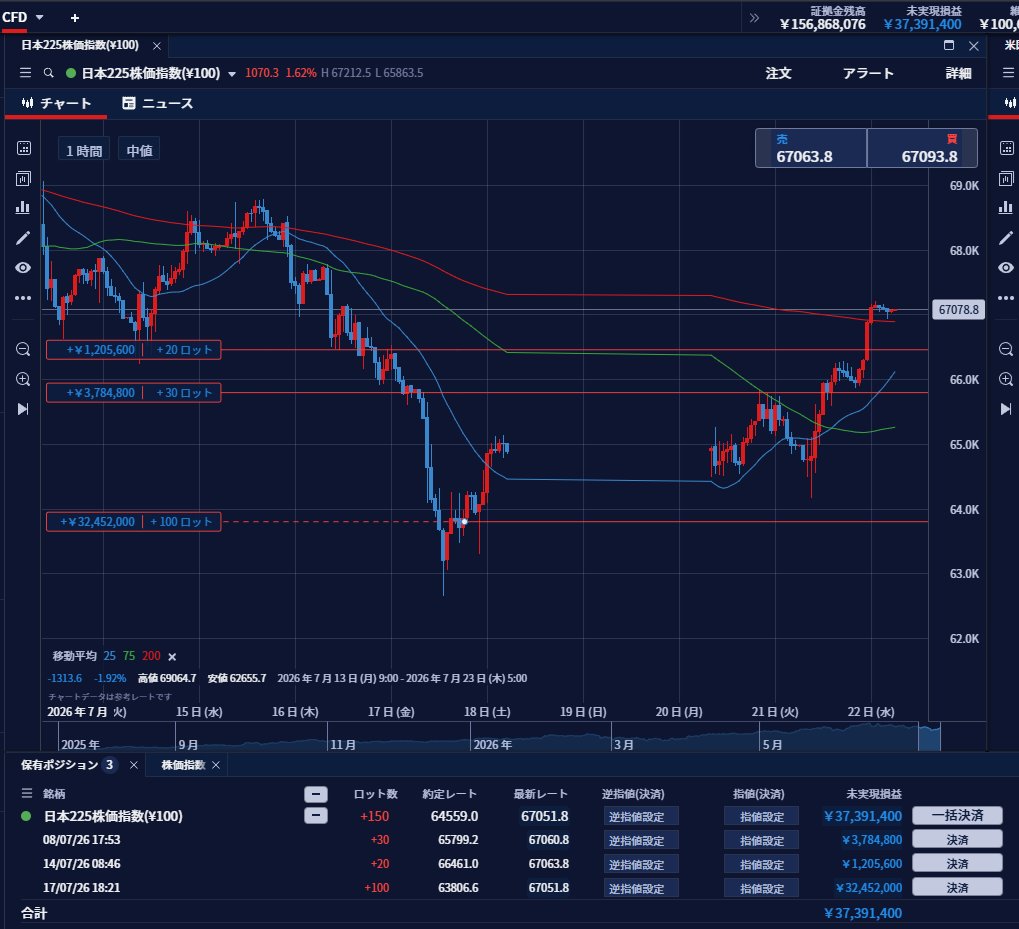Click the 9月 marker in navigator timeline
Viewport: 1019px width, 929px height.
point(188,744)
